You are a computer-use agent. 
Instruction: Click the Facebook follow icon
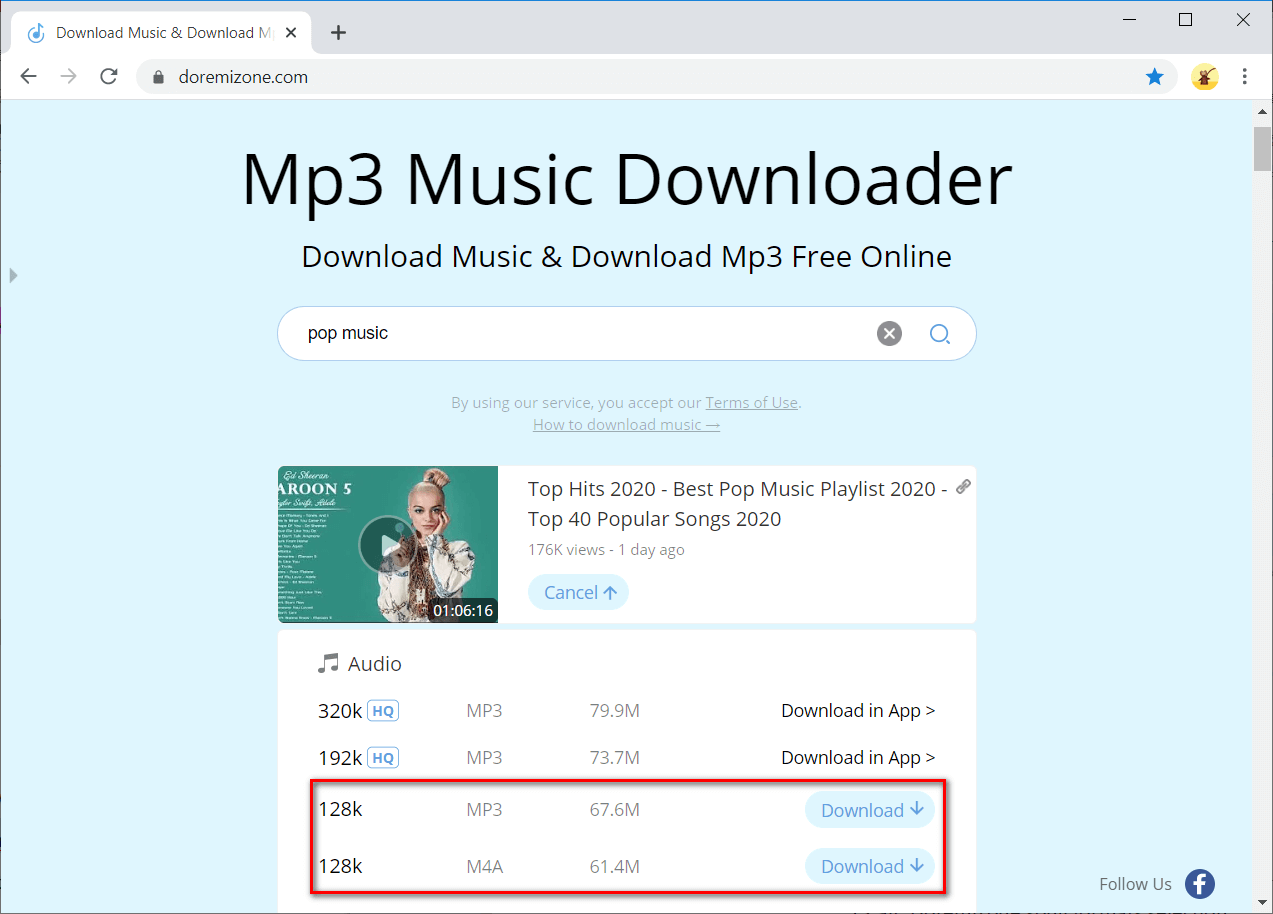[1199, 884]
